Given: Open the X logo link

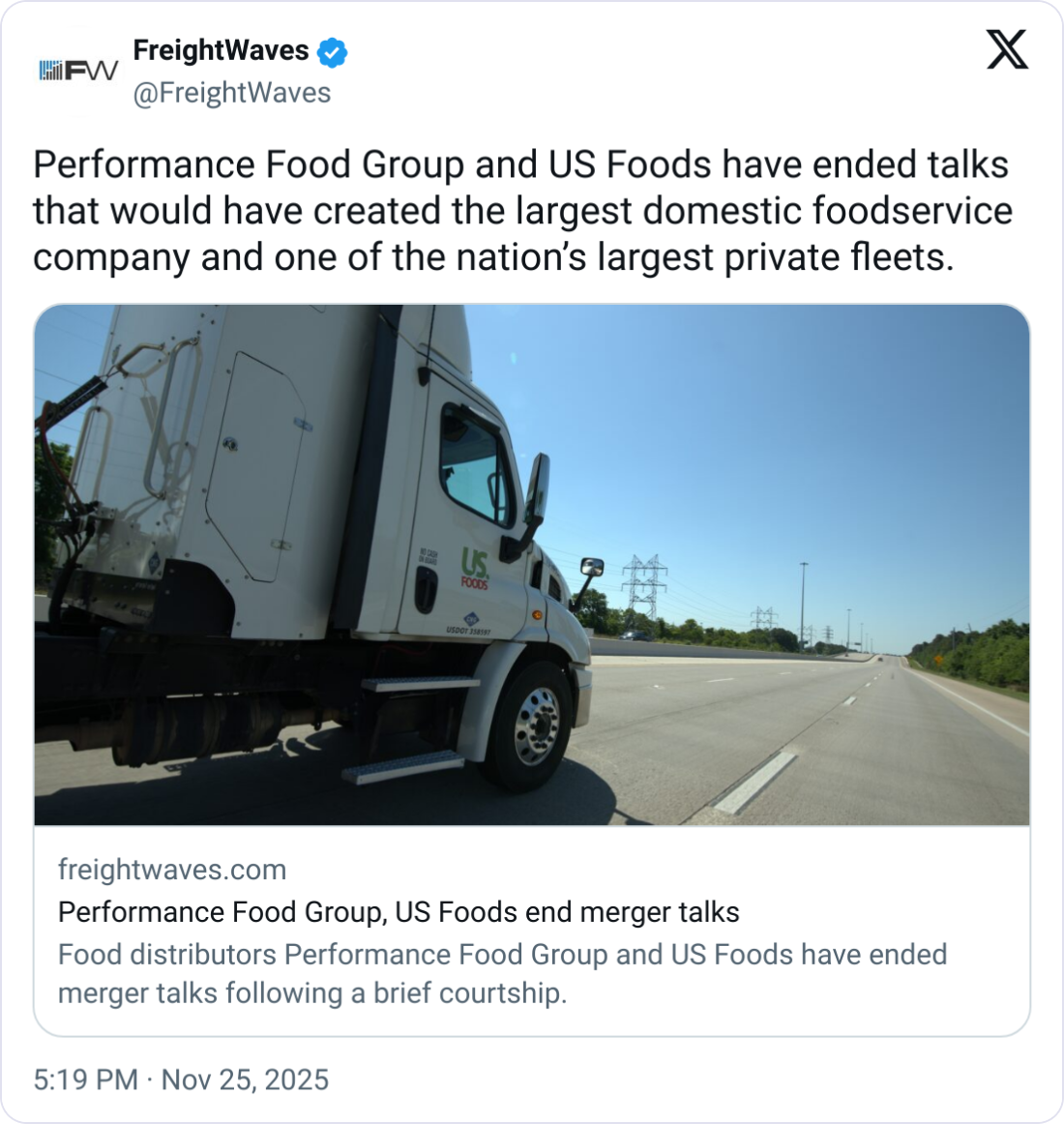Looking at the screenshot, I should pos(1007,49).
